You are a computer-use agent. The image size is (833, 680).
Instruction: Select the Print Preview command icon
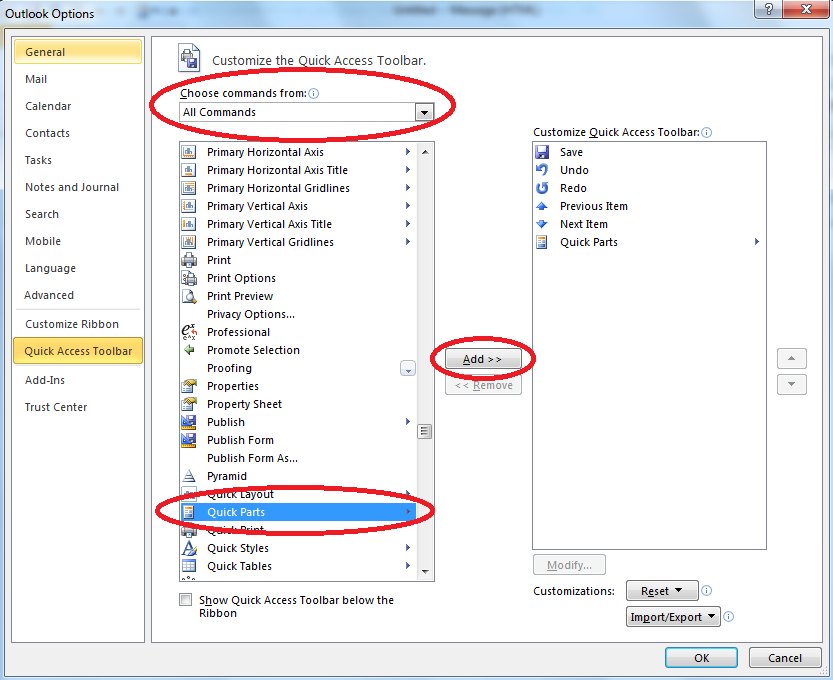(188, 296)
